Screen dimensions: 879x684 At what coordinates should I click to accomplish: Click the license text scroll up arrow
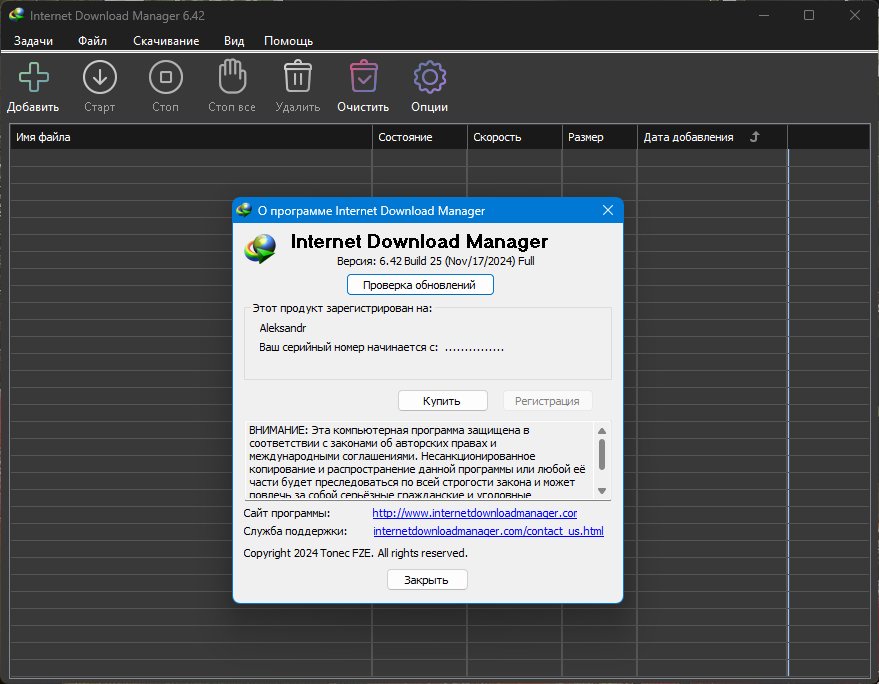coord(602,431)
